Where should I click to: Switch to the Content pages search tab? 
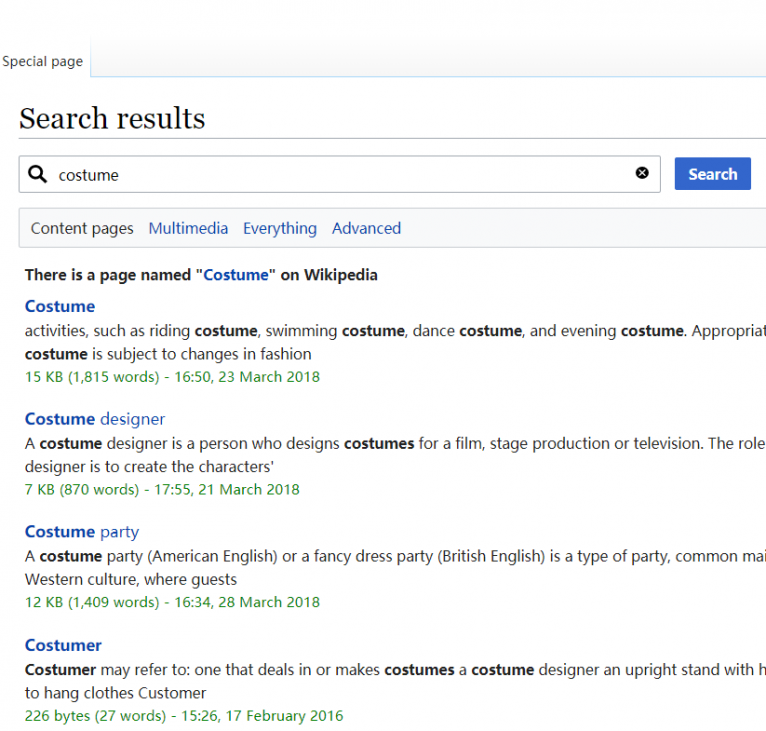pyautogui.click(x=82, y=228)
